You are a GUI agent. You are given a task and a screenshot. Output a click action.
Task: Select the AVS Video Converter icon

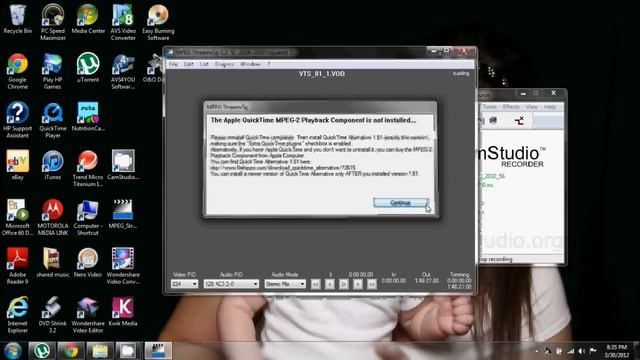(x=123, y=22)
